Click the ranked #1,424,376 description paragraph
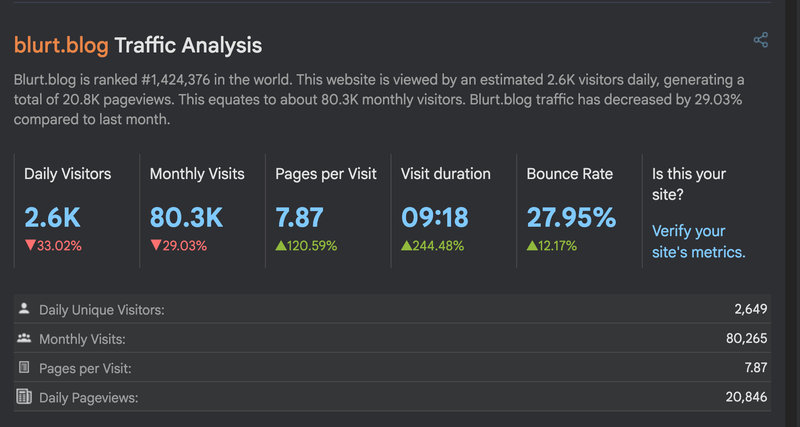The width and height of the screenshot is (800, 427). click(x=379, y=100)
